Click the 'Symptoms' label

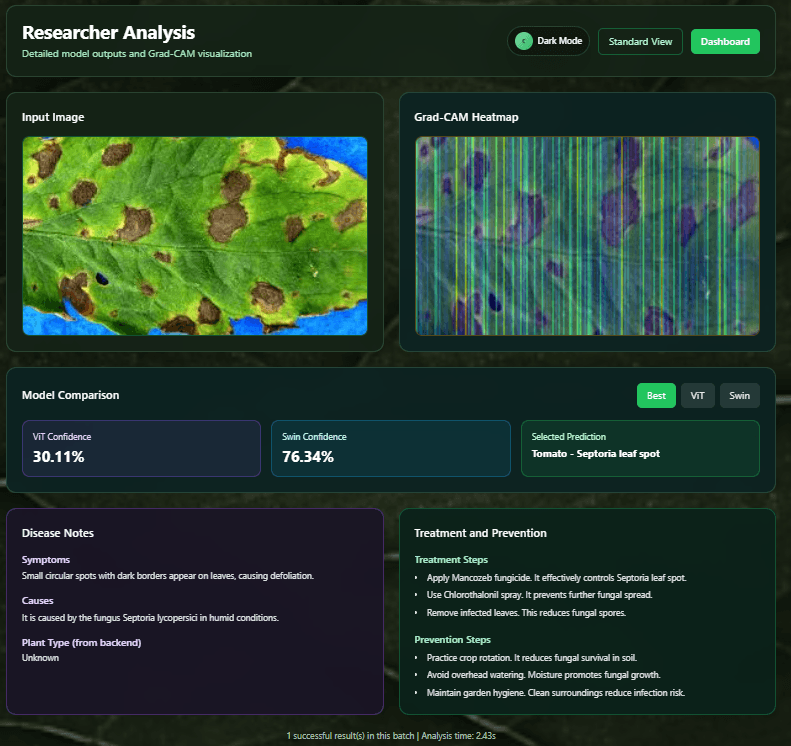pos(46,559)
